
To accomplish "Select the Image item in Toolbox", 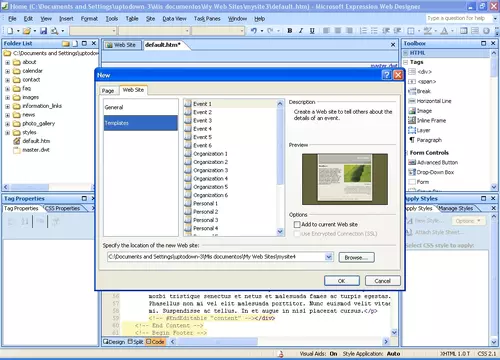I will pyautogui.click(x=420, y=111).
